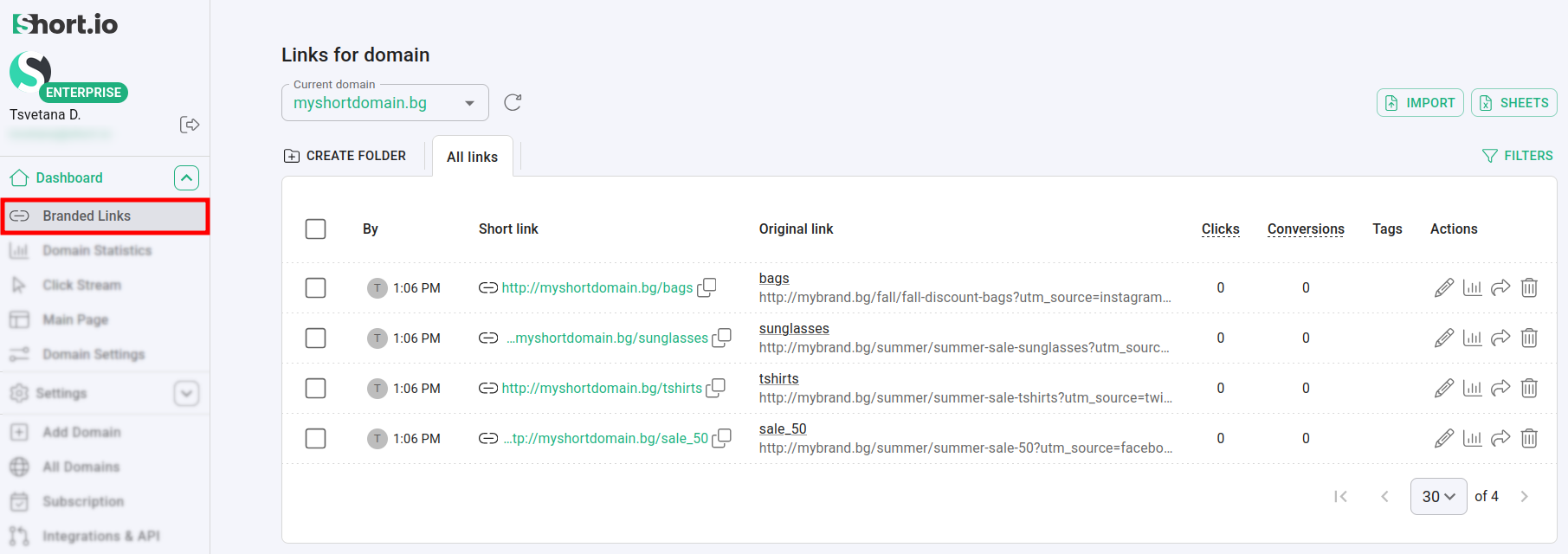Screen dimensions: 1568x554
Task: Open the FILTERS panel
Action: click(1518, 156)
